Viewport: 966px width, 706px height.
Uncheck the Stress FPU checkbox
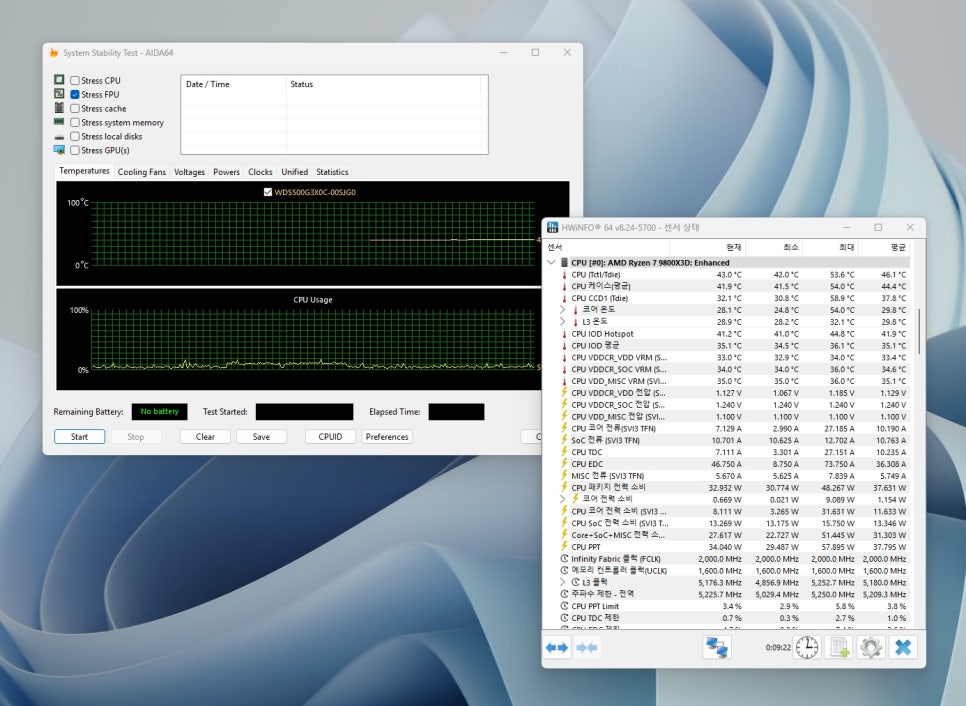coord(75,94)
